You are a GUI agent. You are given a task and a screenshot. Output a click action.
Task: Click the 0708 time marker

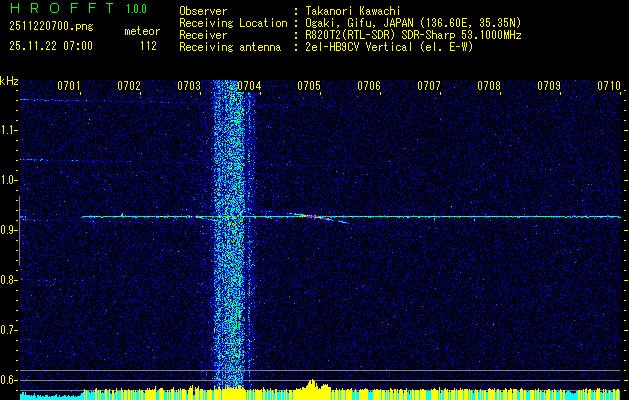tap(489, 85)
